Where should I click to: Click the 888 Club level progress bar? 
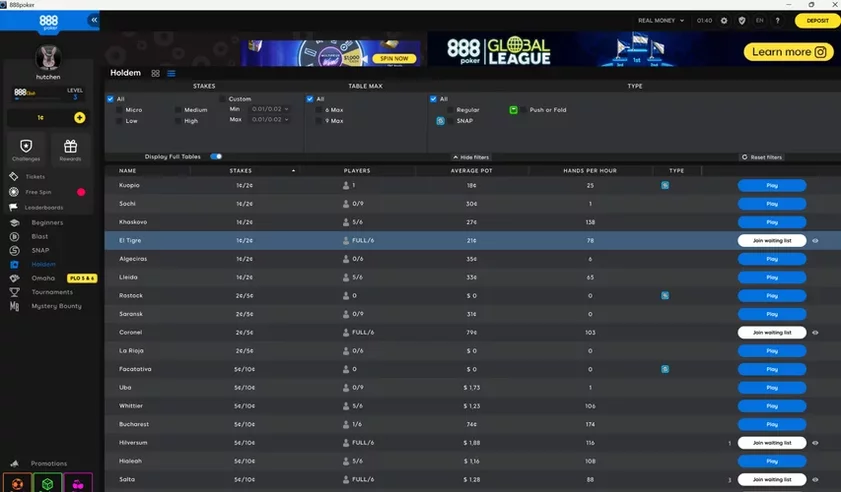point(39,99)
